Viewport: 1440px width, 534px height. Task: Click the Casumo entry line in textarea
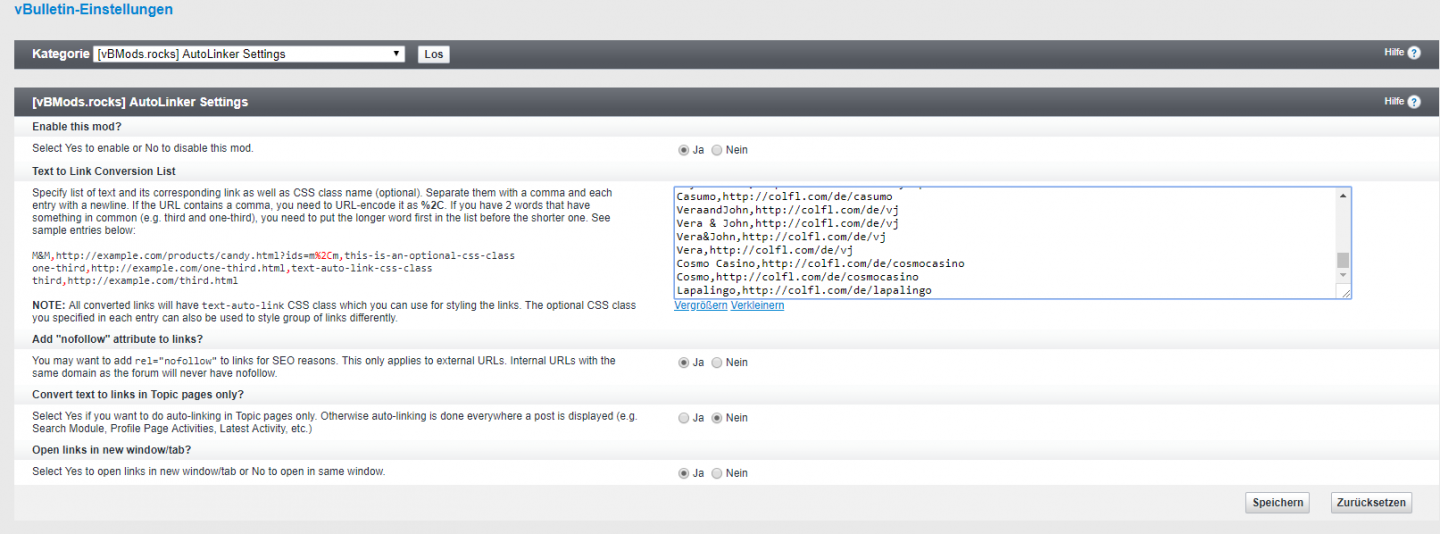click(784, 197)
